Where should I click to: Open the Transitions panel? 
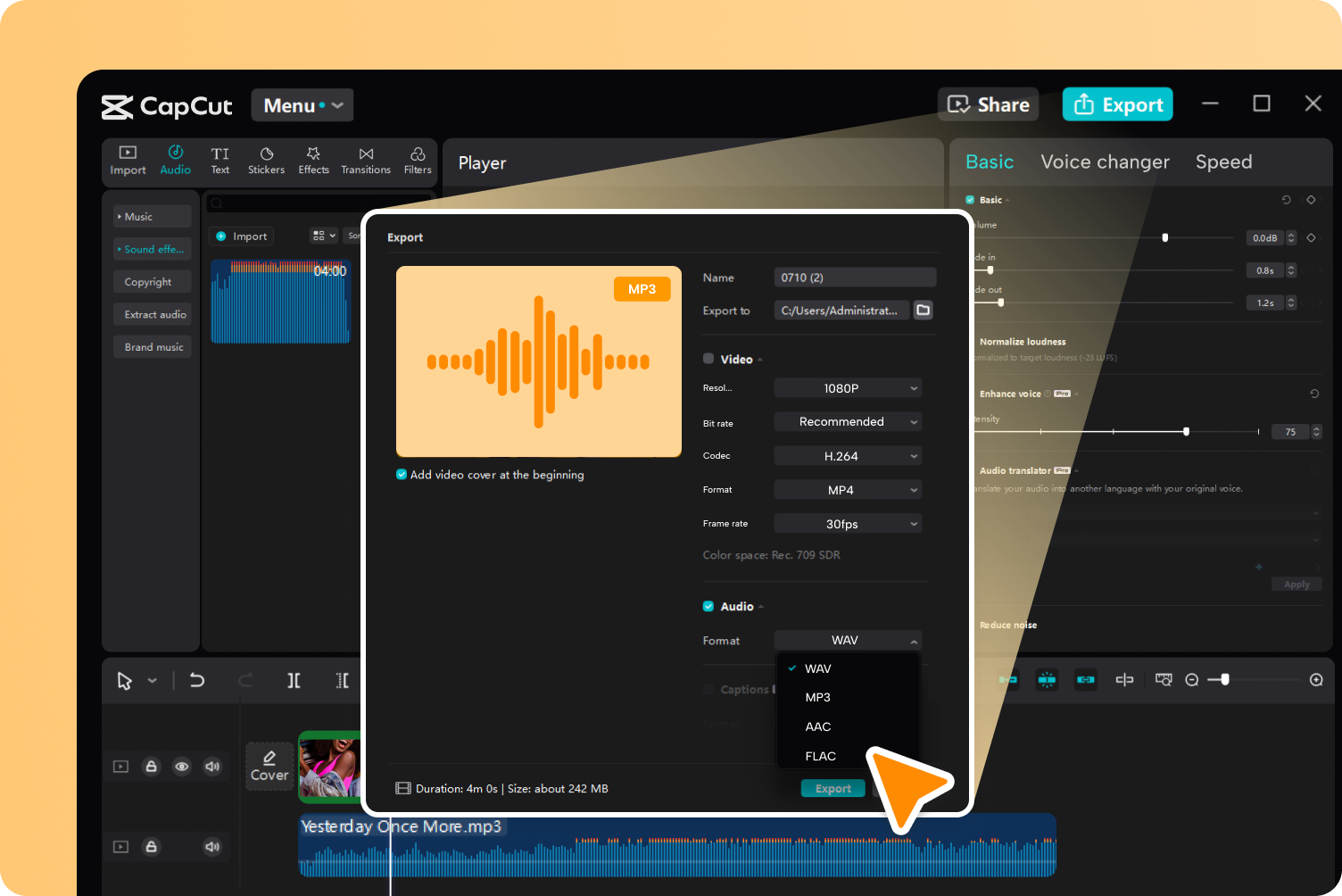click(x=365, y=161)
